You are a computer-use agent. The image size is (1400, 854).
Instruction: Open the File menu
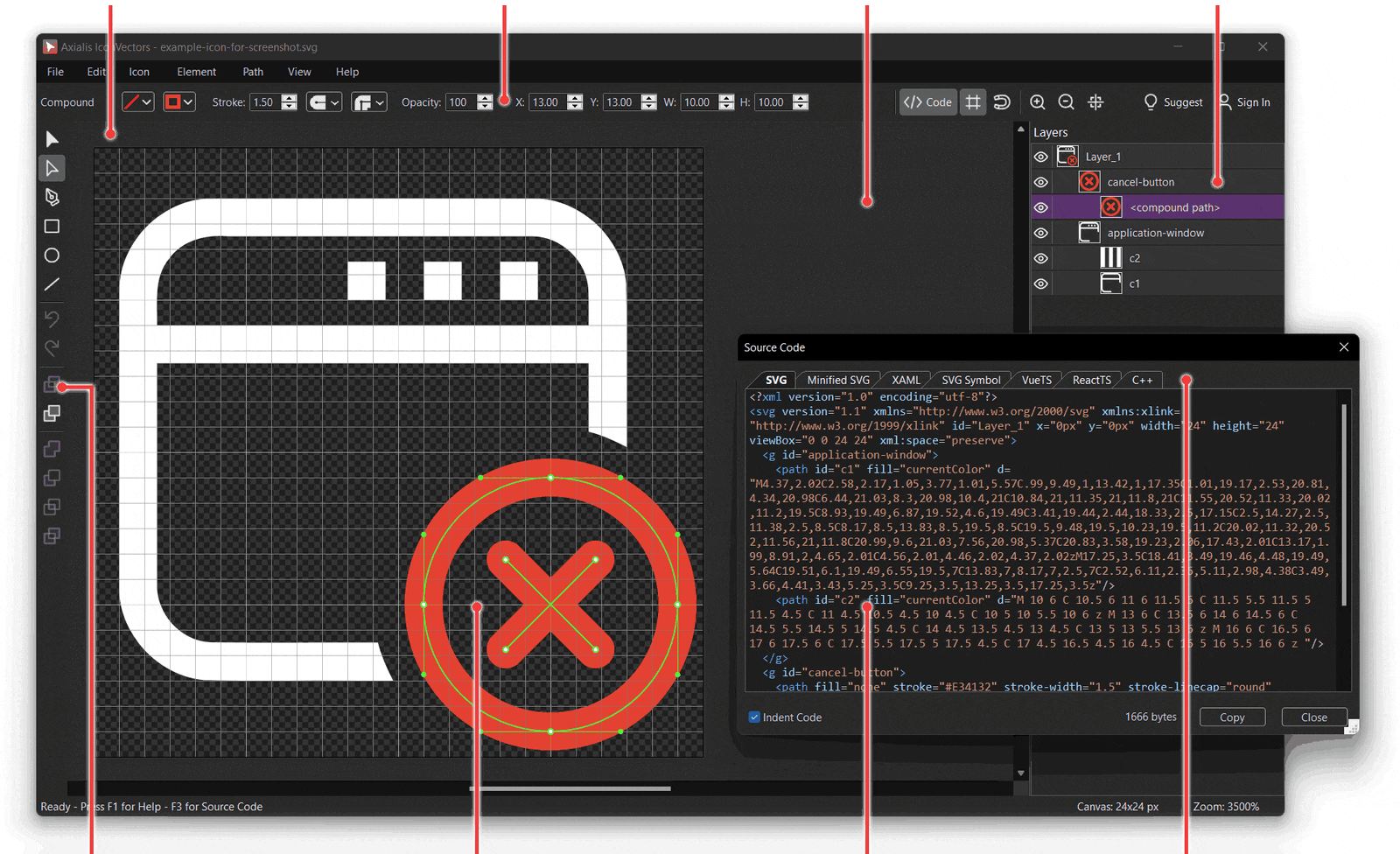pos(55,72)
